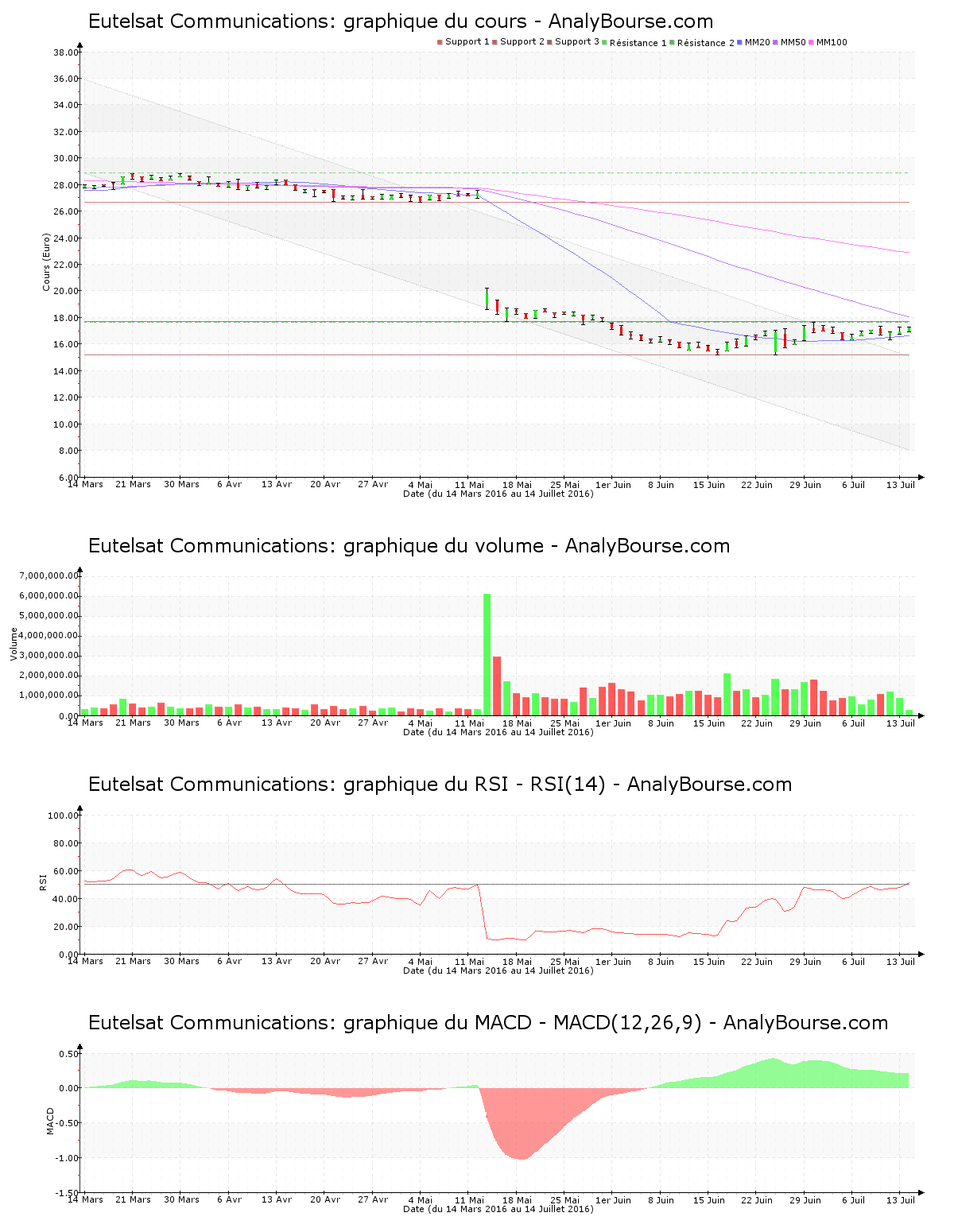Screen dimensions: 954x1232
Task: Click the 18.00 value on price axis
Action: coord(66,318)
